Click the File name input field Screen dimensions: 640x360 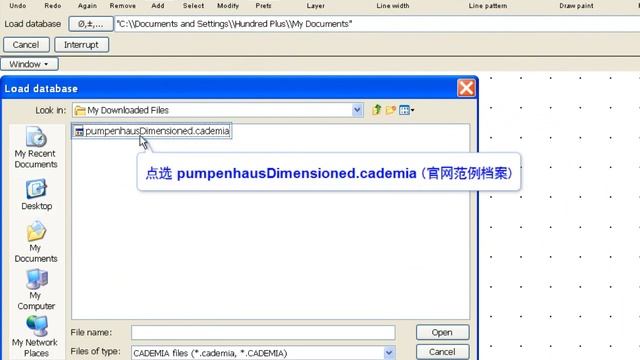tap(263, 332)
